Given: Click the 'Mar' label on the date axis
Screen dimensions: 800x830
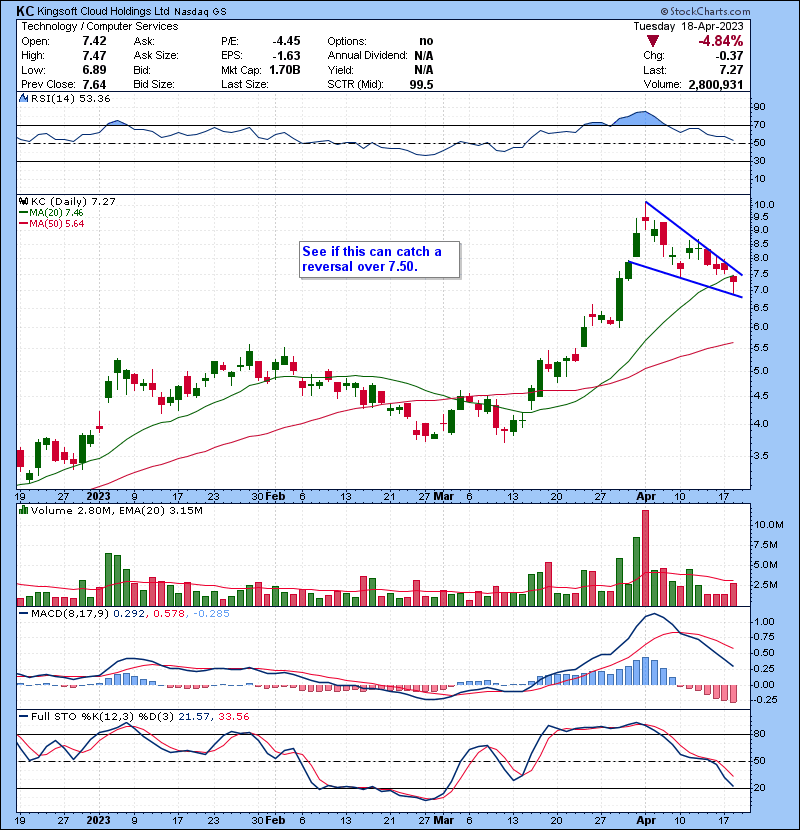Looking at the screenshot, I should click(442, 496).
